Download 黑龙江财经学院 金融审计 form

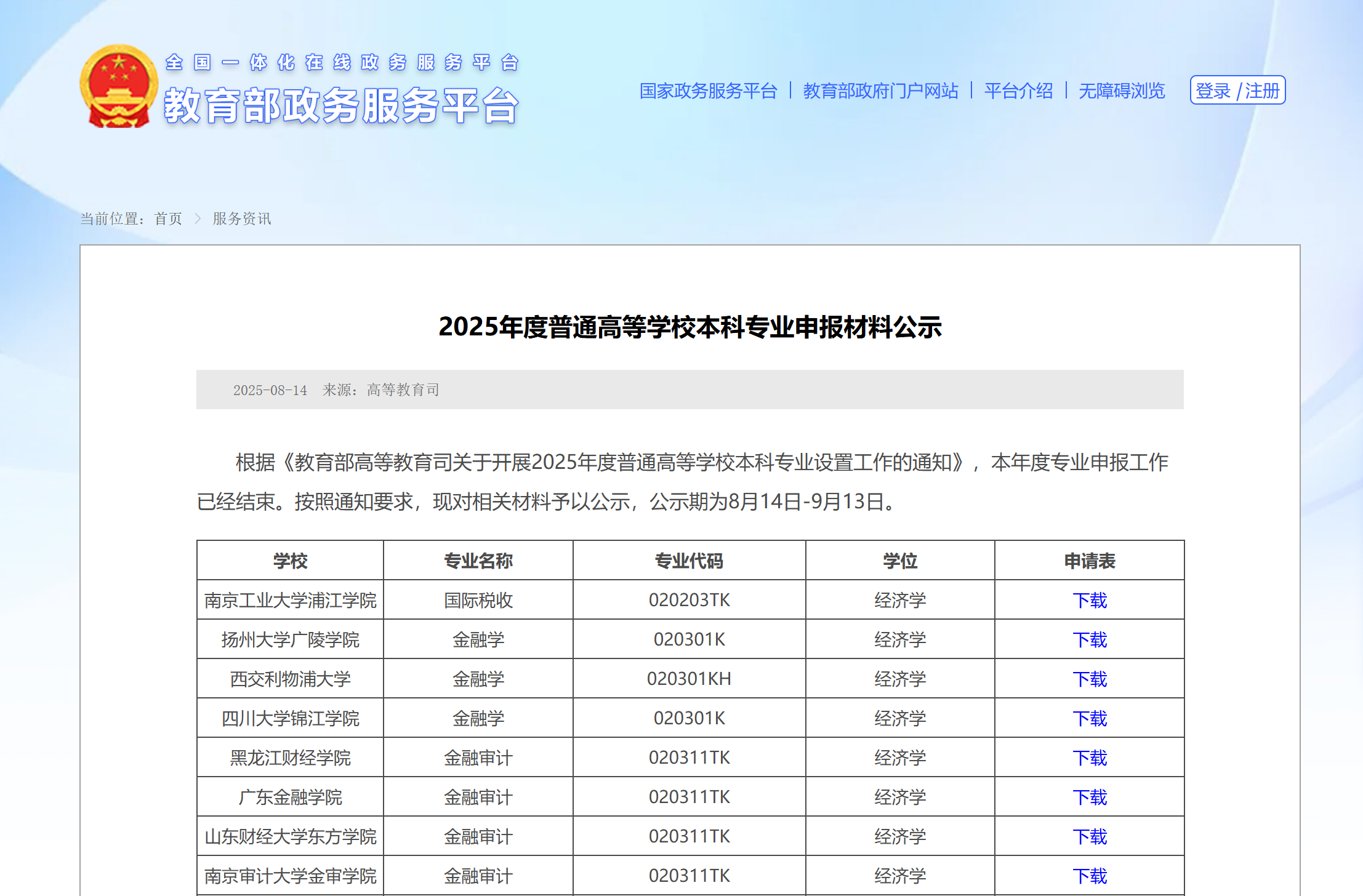point(1089,758)
